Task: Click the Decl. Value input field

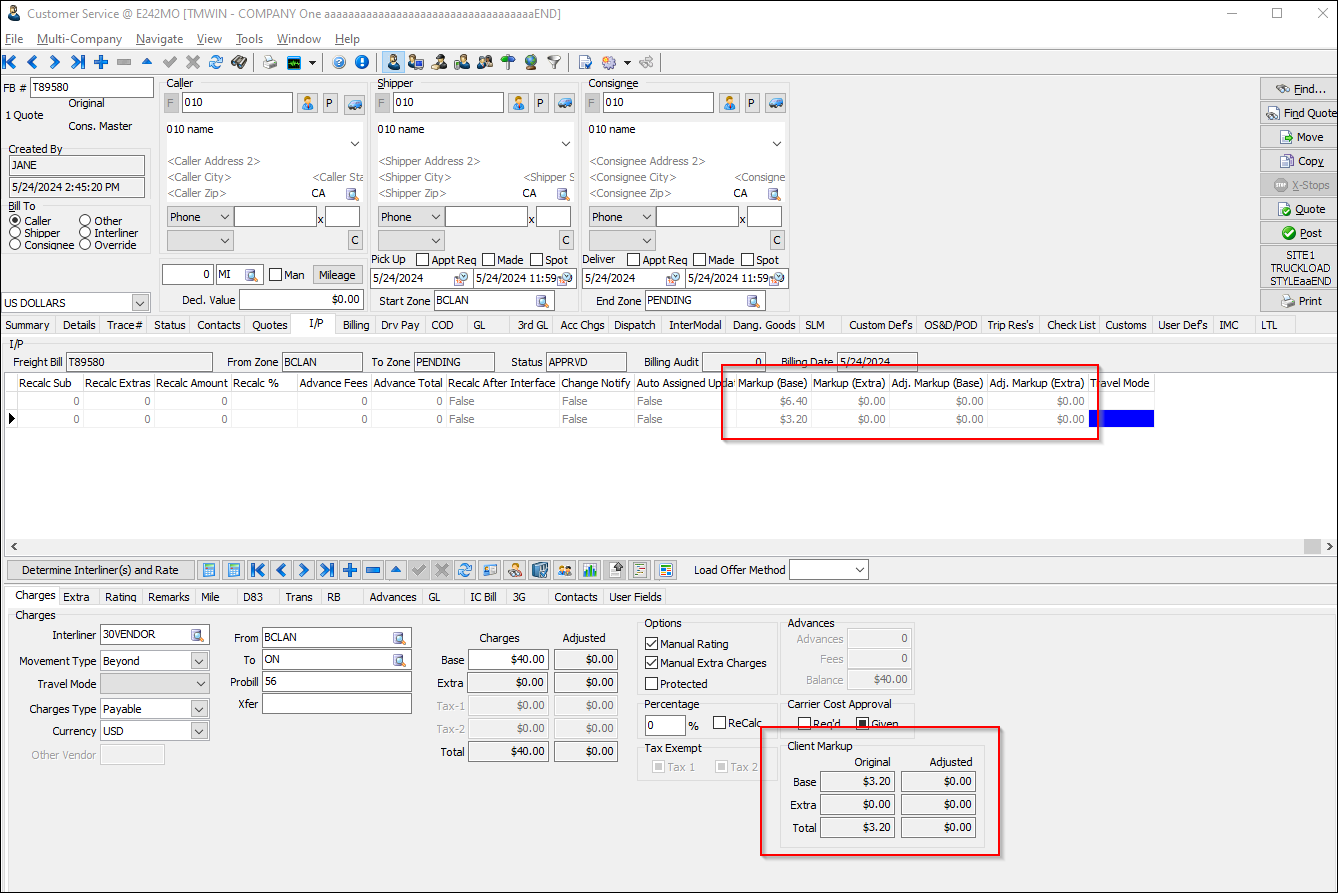Action: pos(302,300)
